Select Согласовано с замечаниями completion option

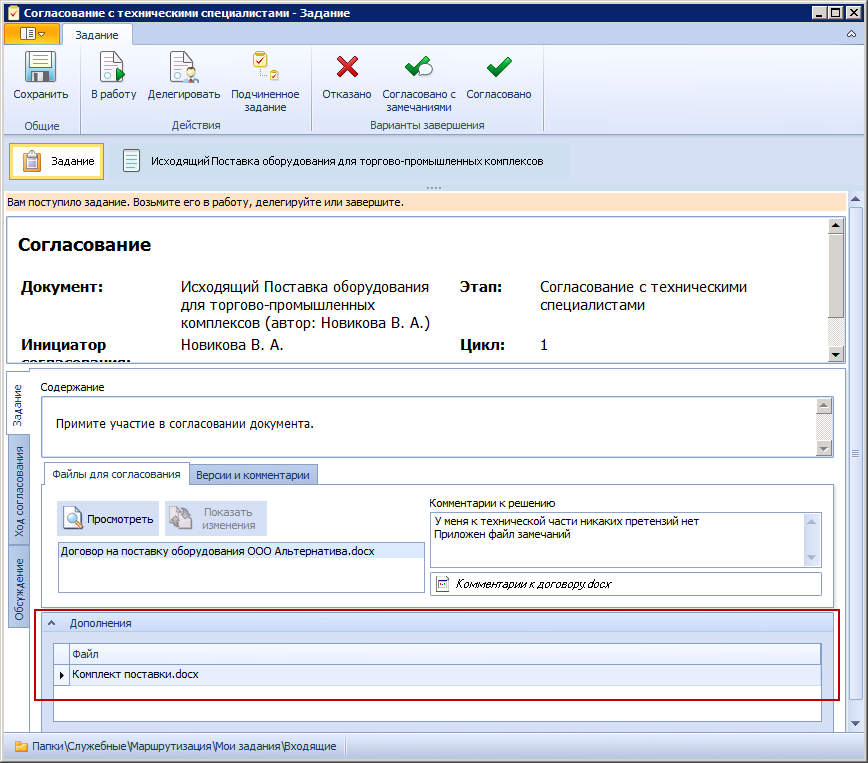click(x=418, y=68)
